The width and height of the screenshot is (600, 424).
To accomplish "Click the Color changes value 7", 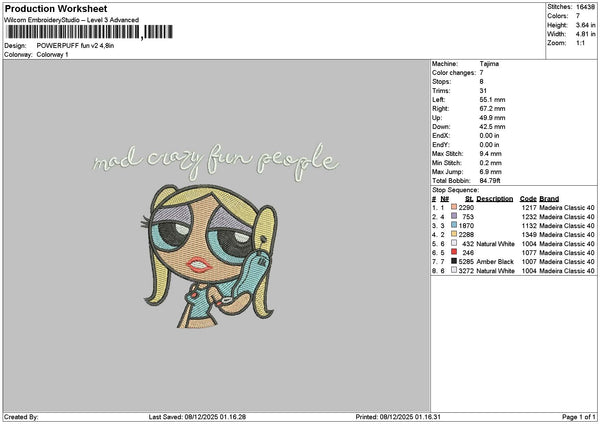I will tap(481, 73).
